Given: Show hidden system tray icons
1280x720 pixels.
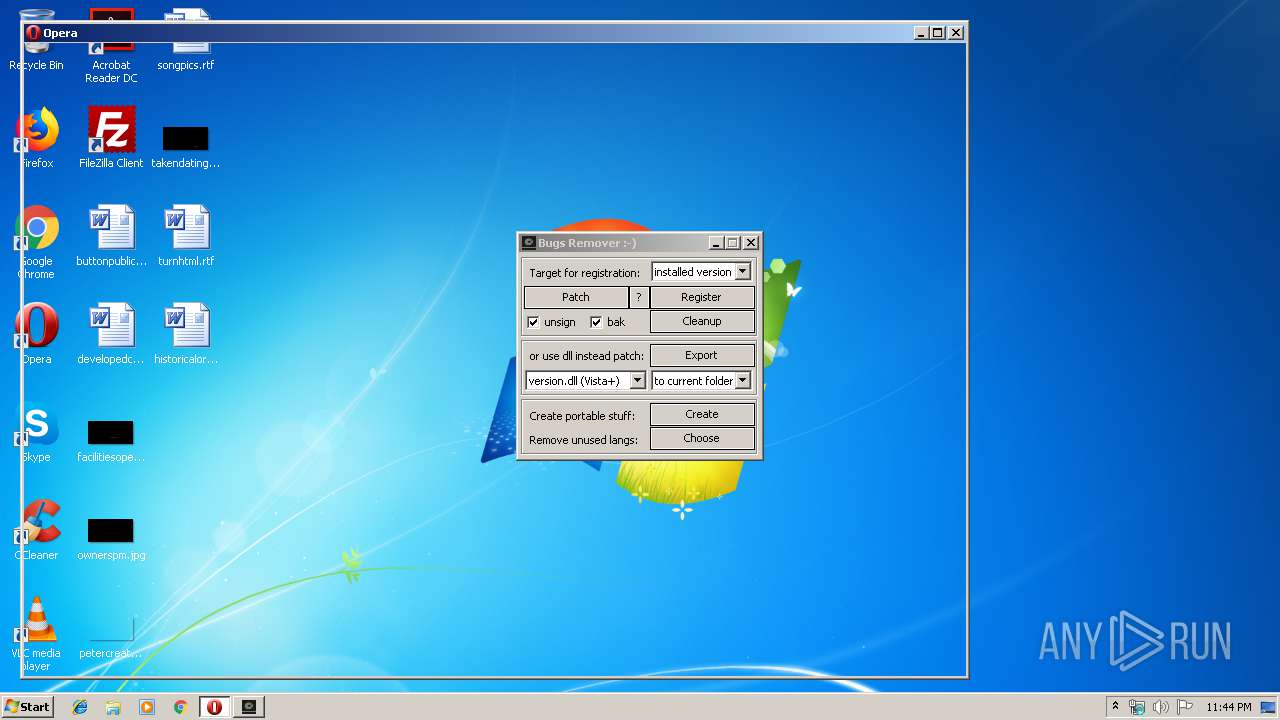Looking at the screenshot, I should tap(1115, 707).
